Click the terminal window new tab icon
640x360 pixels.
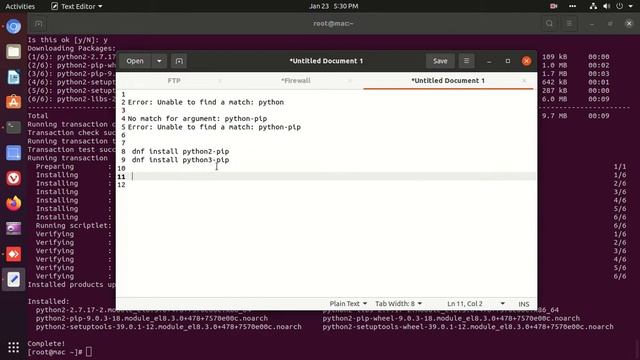point(38,24)
